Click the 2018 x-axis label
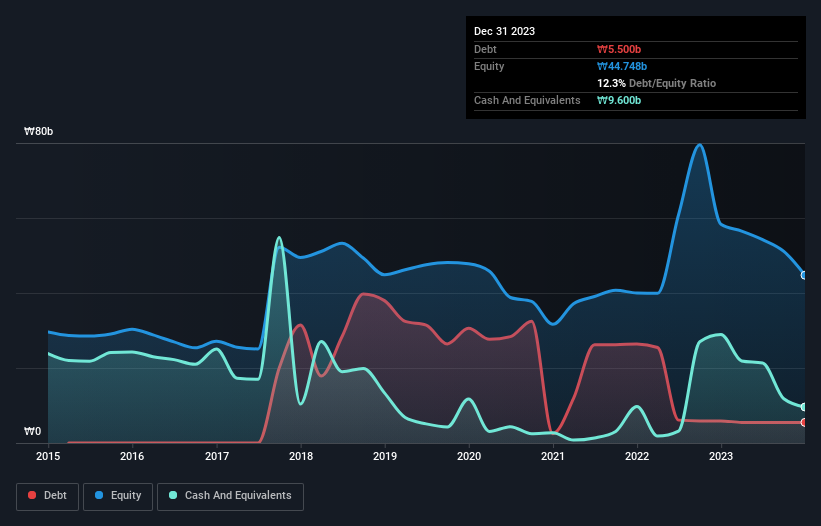The height and width of the screenshot is (526, 821). (x=301, y=456)
